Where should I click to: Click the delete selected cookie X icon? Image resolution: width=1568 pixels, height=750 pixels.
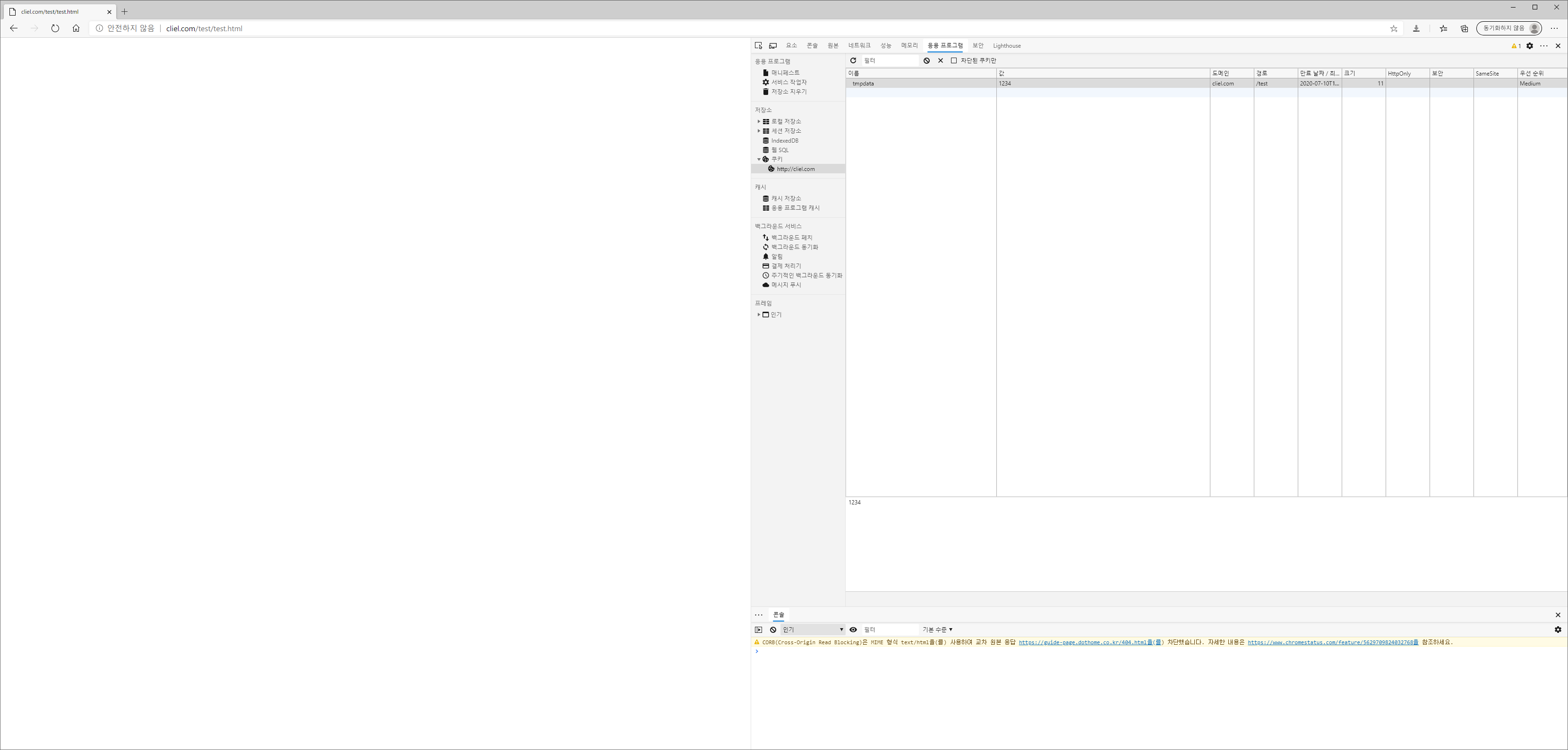pyautogui.click(x=941, y=60)
